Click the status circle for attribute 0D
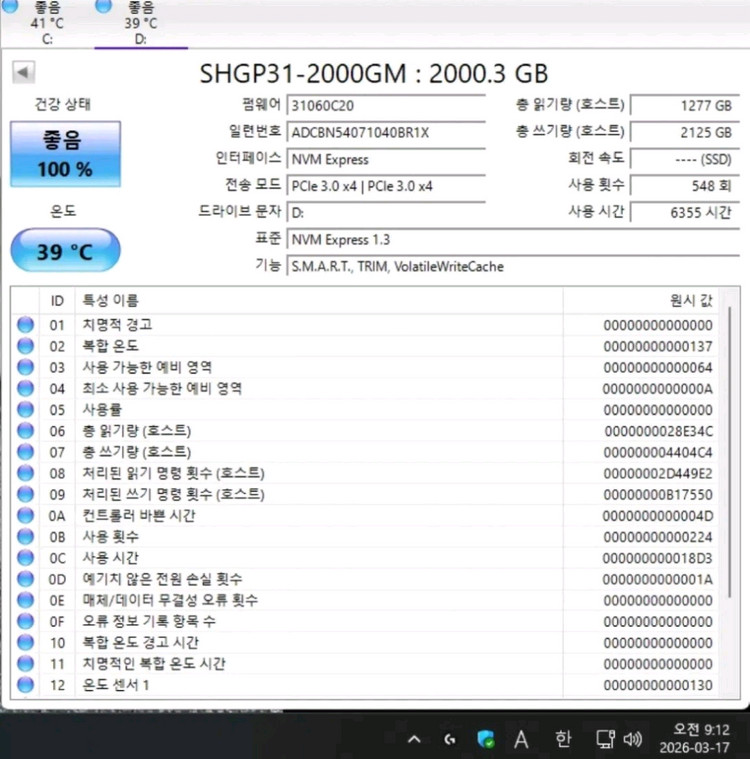The width and height of the screenshot is (750, 759). coord(25,579)
